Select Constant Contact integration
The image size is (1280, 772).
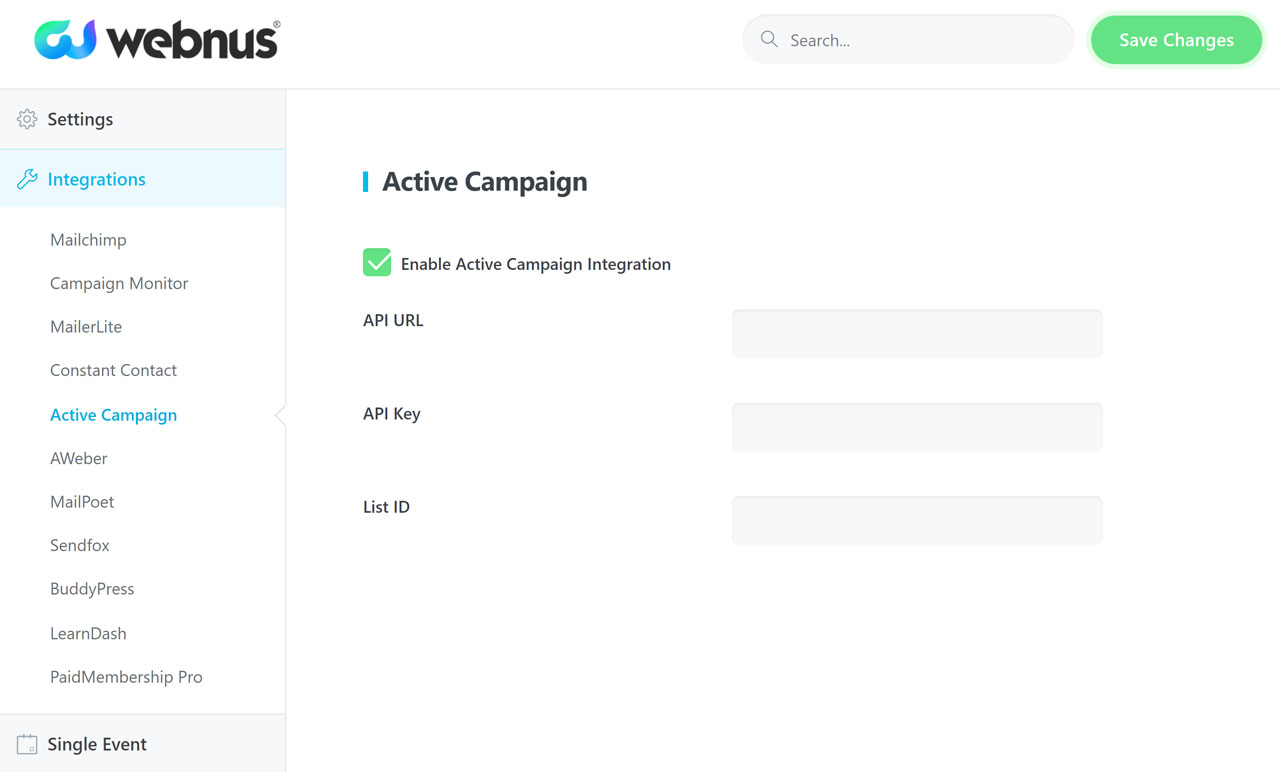pos(113,370)
